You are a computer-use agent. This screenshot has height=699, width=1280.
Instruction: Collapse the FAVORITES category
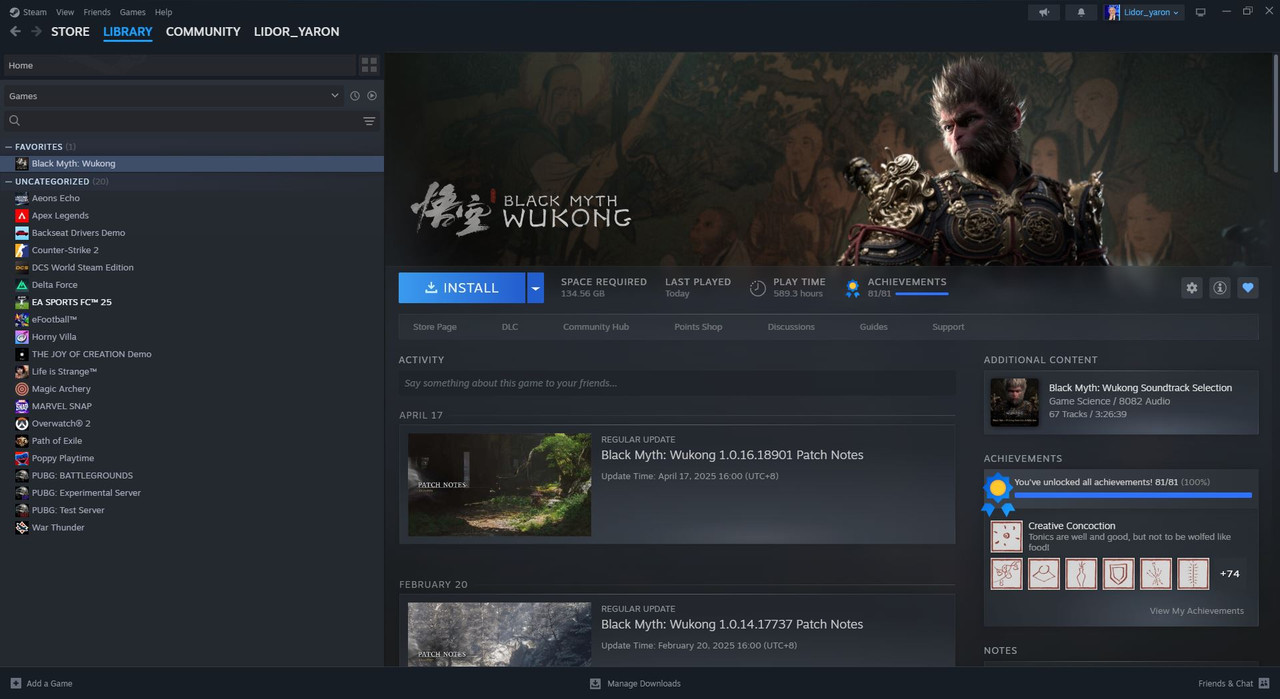pos(9,147)
